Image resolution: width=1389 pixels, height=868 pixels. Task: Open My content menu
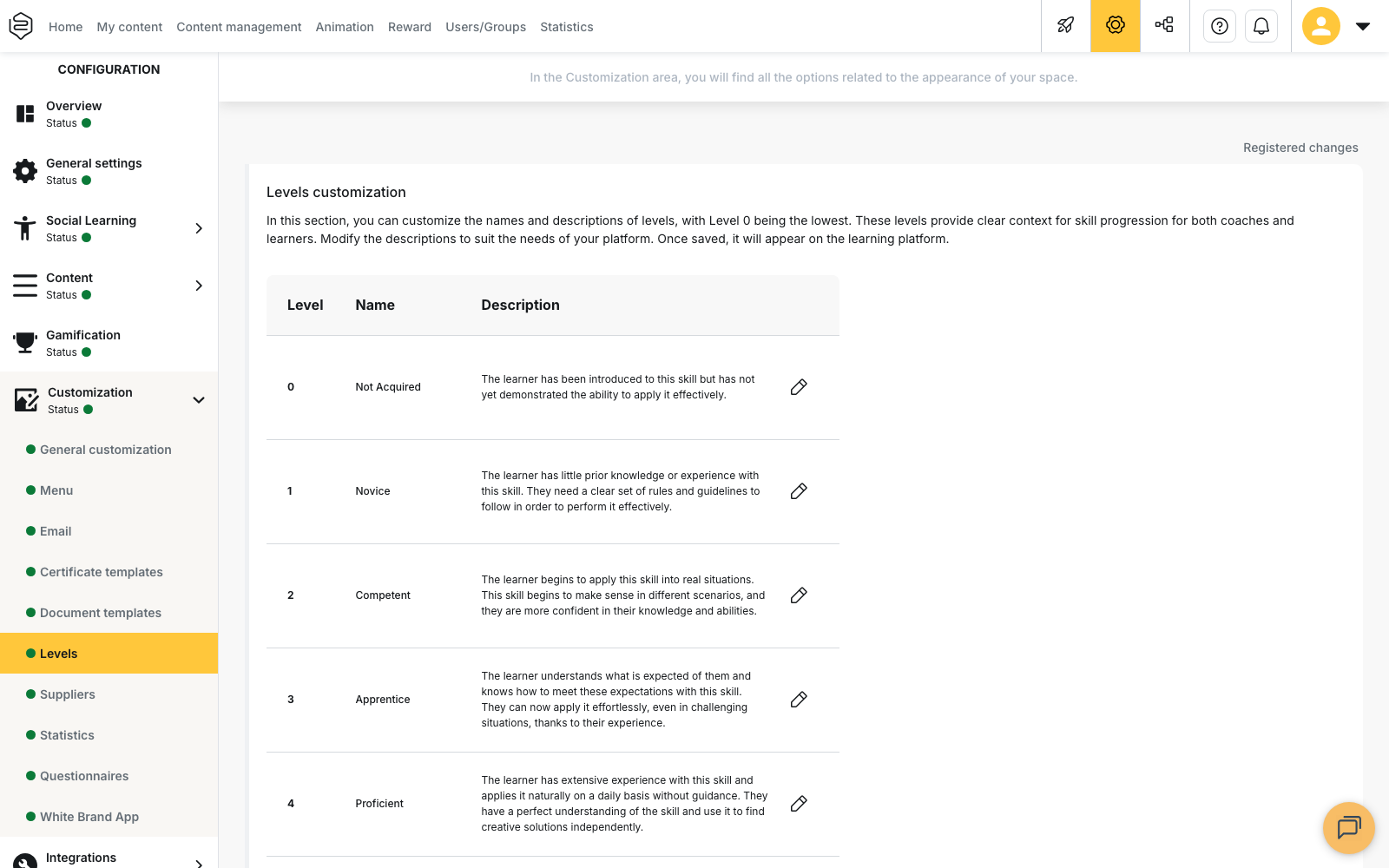[129, 27]
